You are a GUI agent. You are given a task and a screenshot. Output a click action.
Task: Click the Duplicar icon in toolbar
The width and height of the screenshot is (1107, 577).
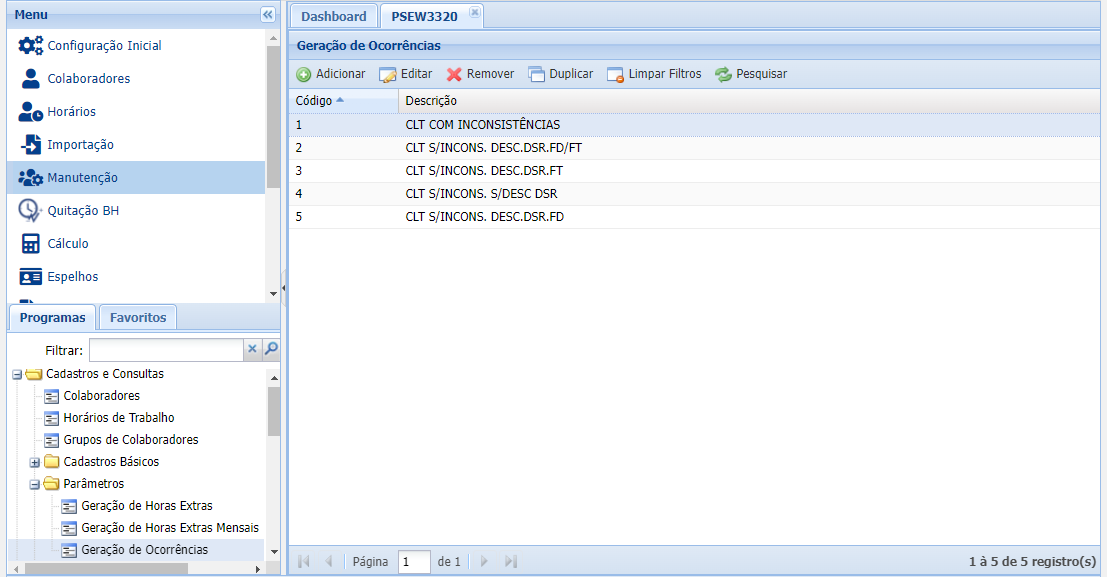[x=537, y=74]
